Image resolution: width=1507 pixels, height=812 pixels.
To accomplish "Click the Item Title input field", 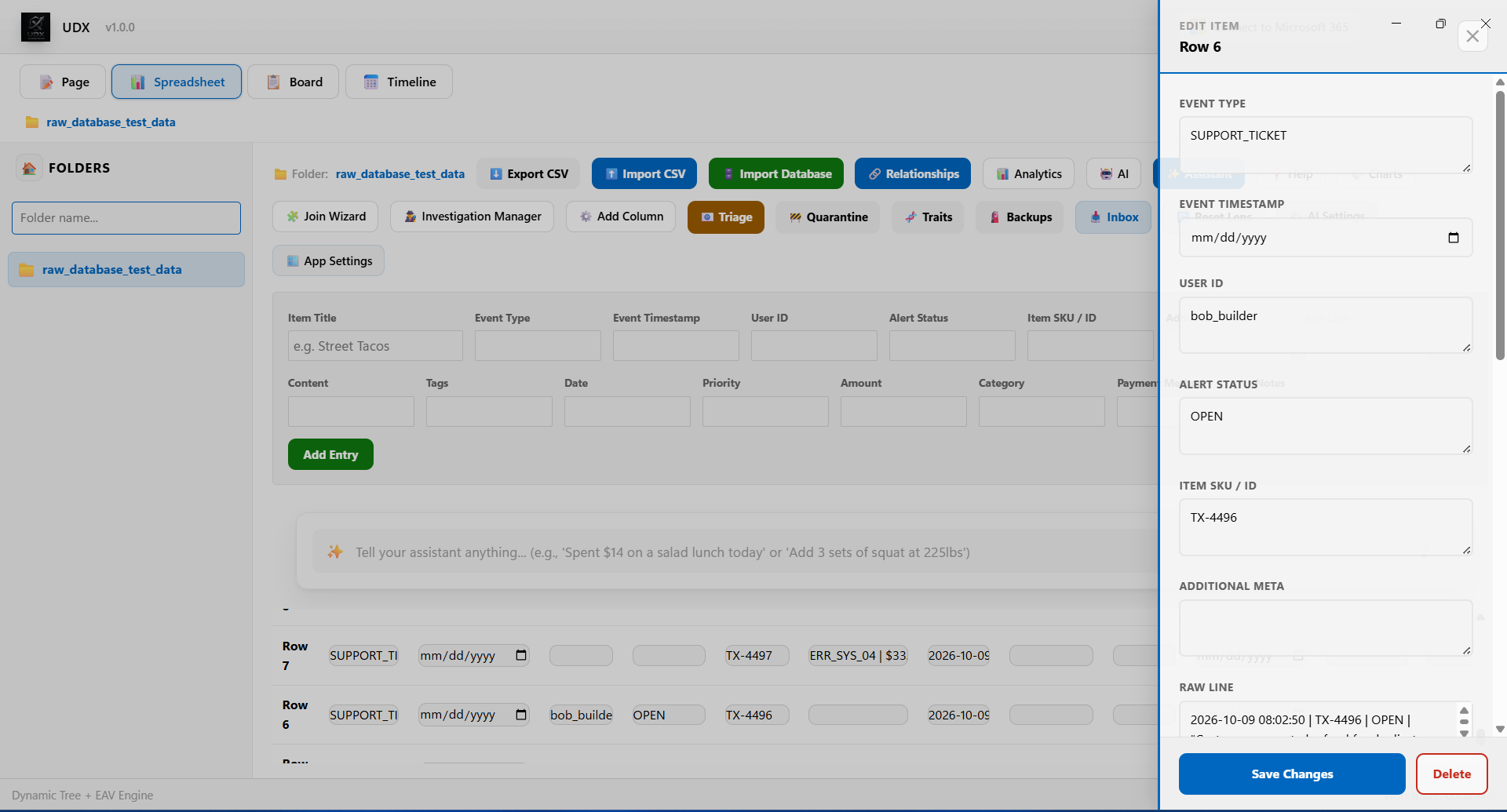I will pos(375,346).
